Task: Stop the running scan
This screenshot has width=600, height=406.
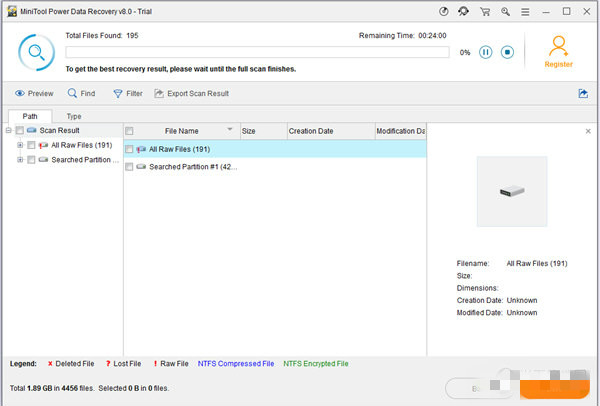Action: (x=507, y=52)
